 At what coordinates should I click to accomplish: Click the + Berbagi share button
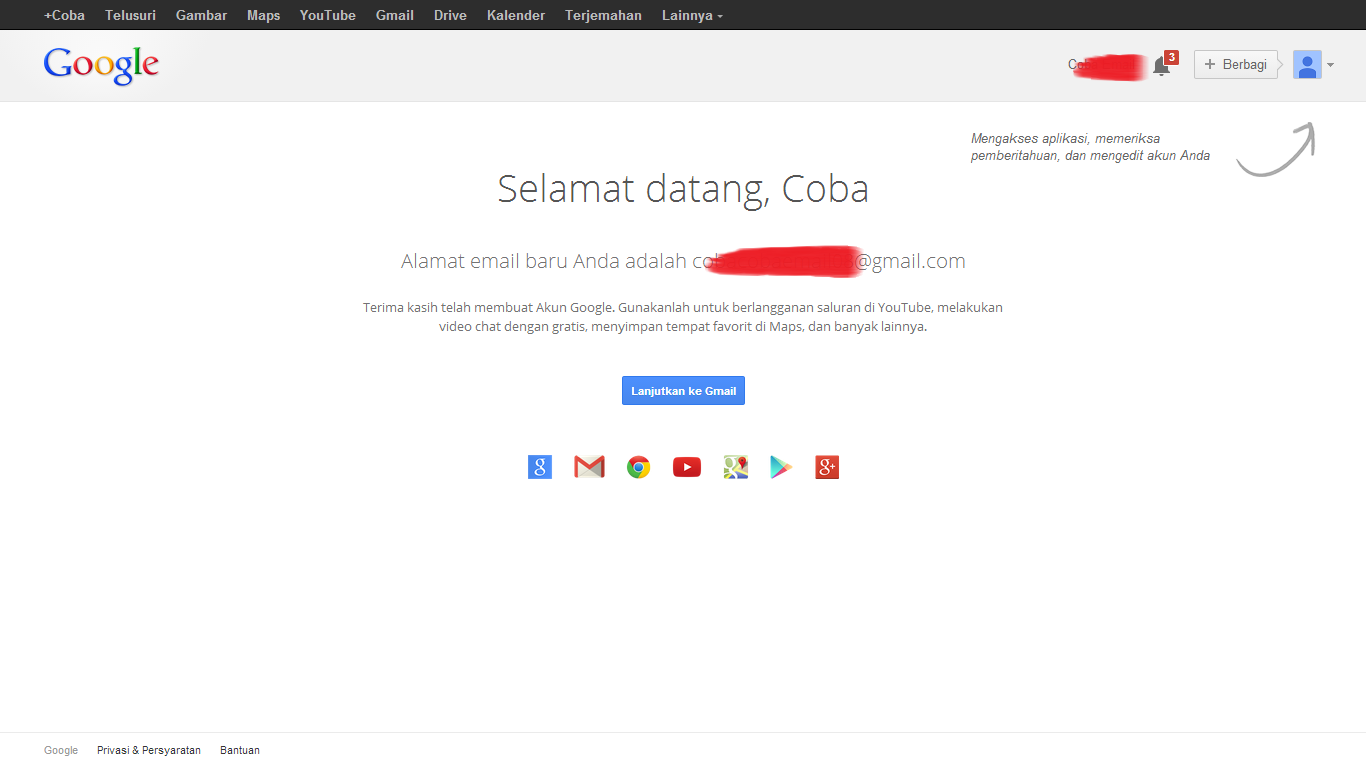(x=1236, y=65)
